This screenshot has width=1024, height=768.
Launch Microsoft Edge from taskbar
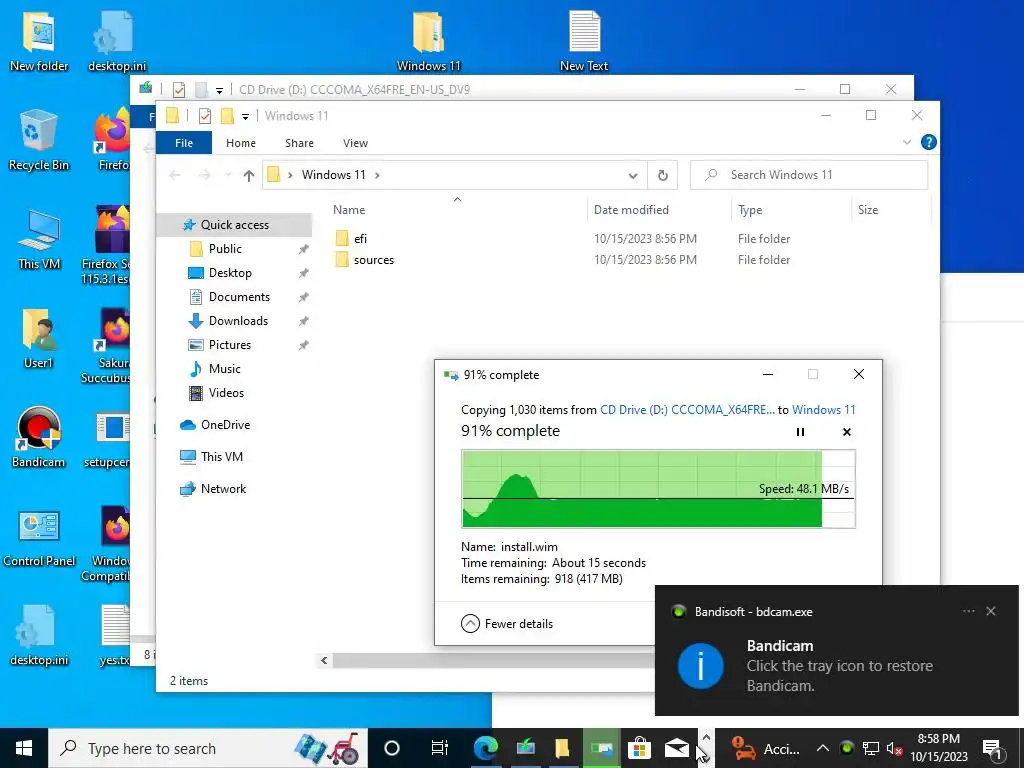[485, 748]
